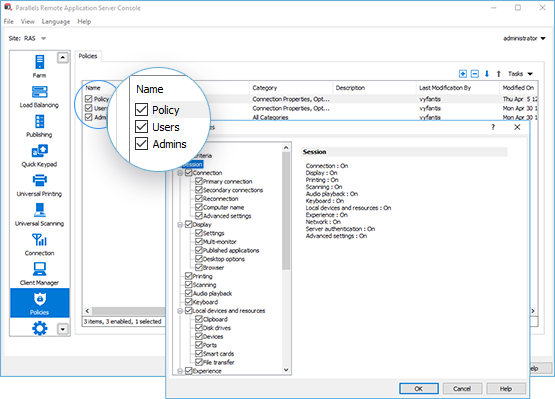Open the Language menu
This screenshot has width=555, height=399.
(x=56, y=22)
